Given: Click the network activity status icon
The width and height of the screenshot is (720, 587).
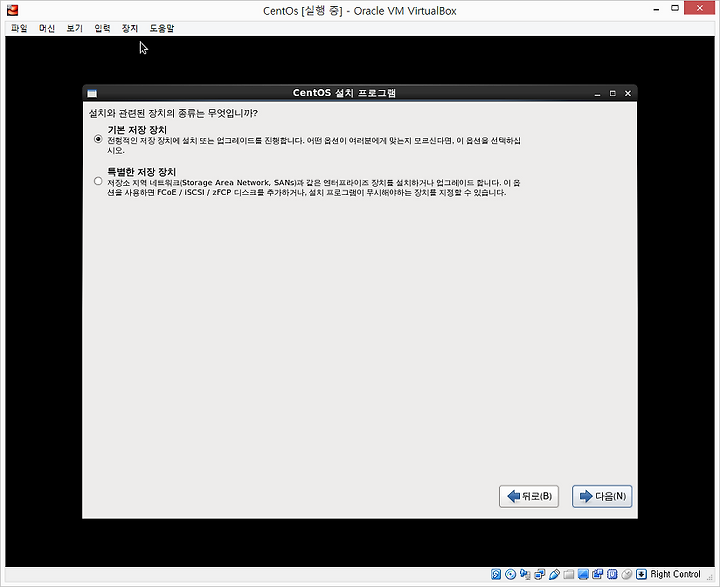Looking at the screenshot, I should click(x=525, y=574).
